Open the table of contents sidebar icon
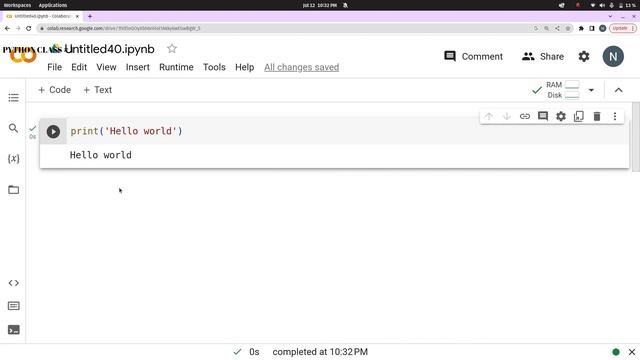 (x=13, y=98)
